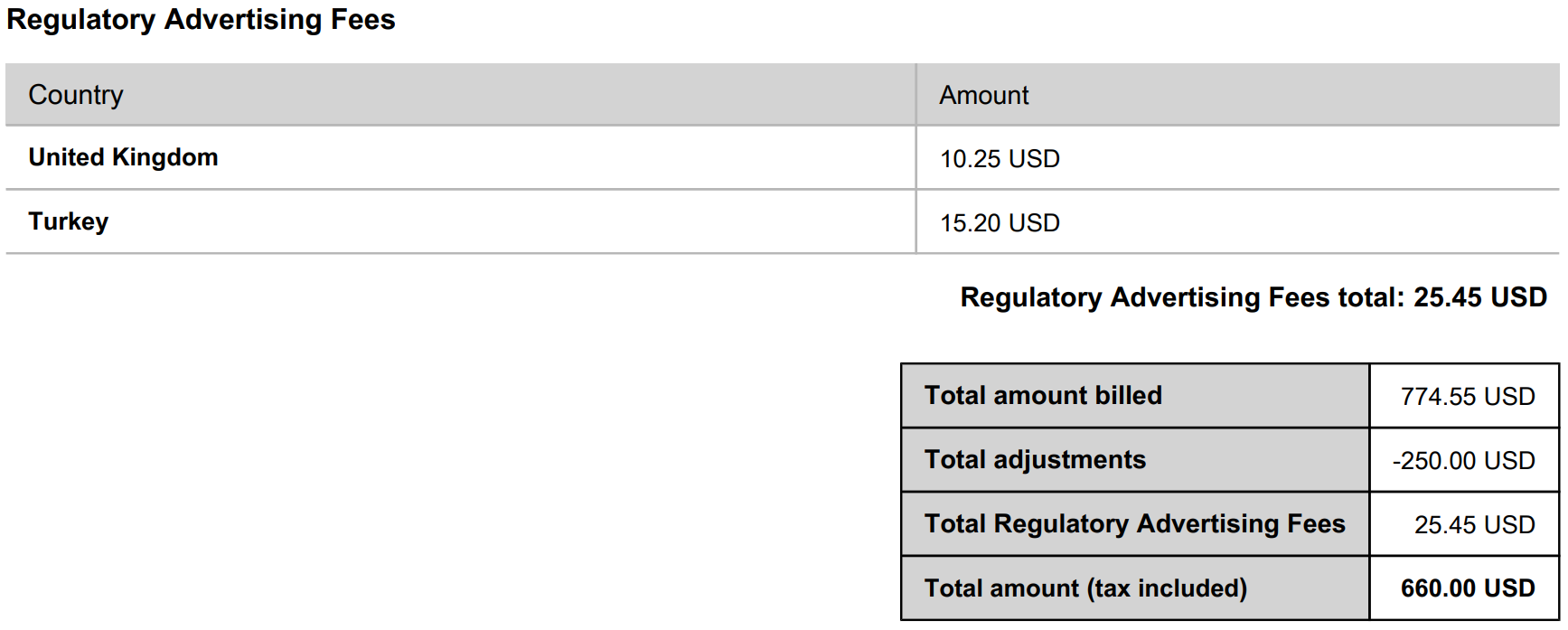Select the -250.00 USD adjustments value

(1463, 461)
